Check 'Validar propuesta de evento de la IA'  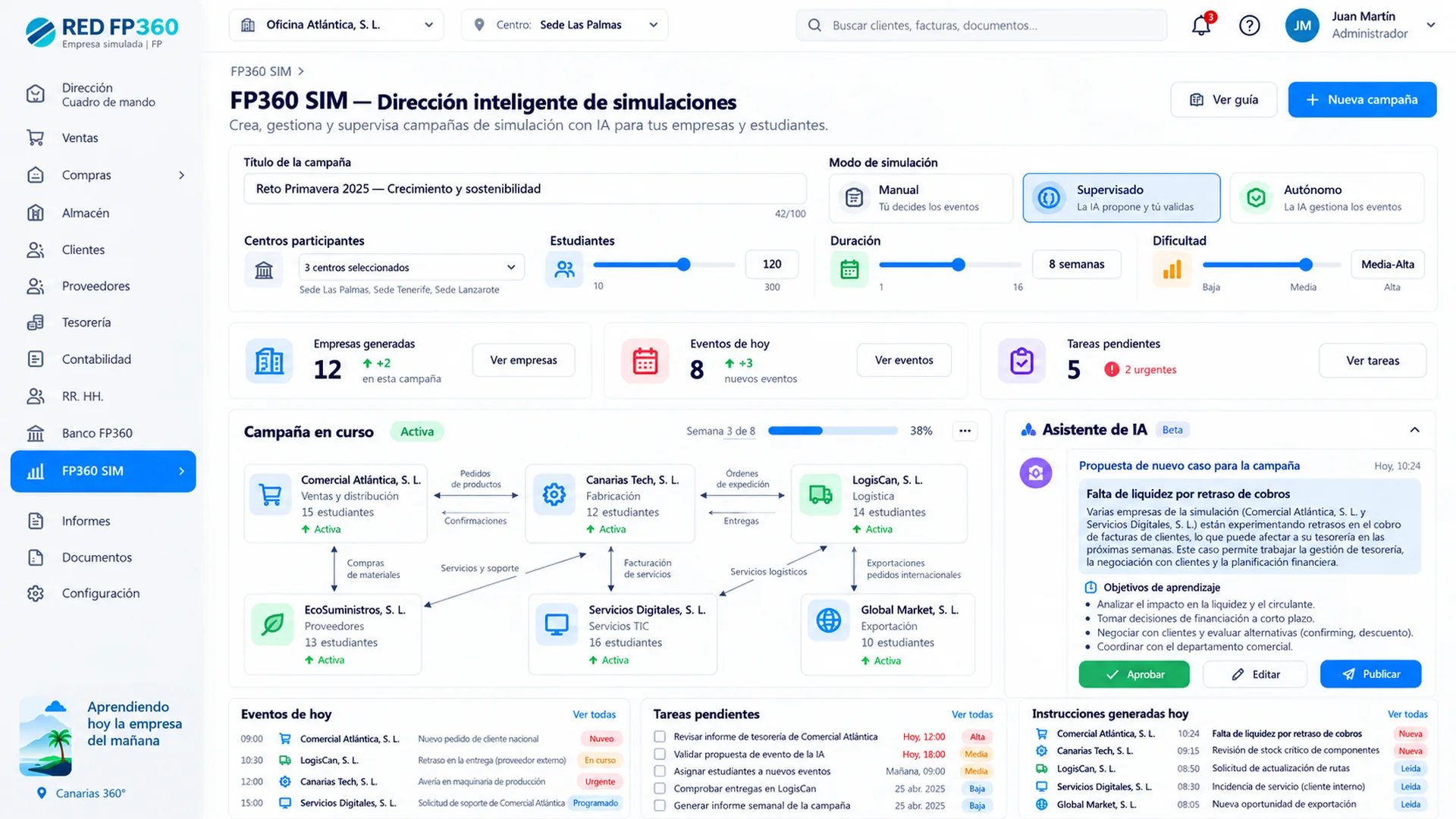pos(660,754)
